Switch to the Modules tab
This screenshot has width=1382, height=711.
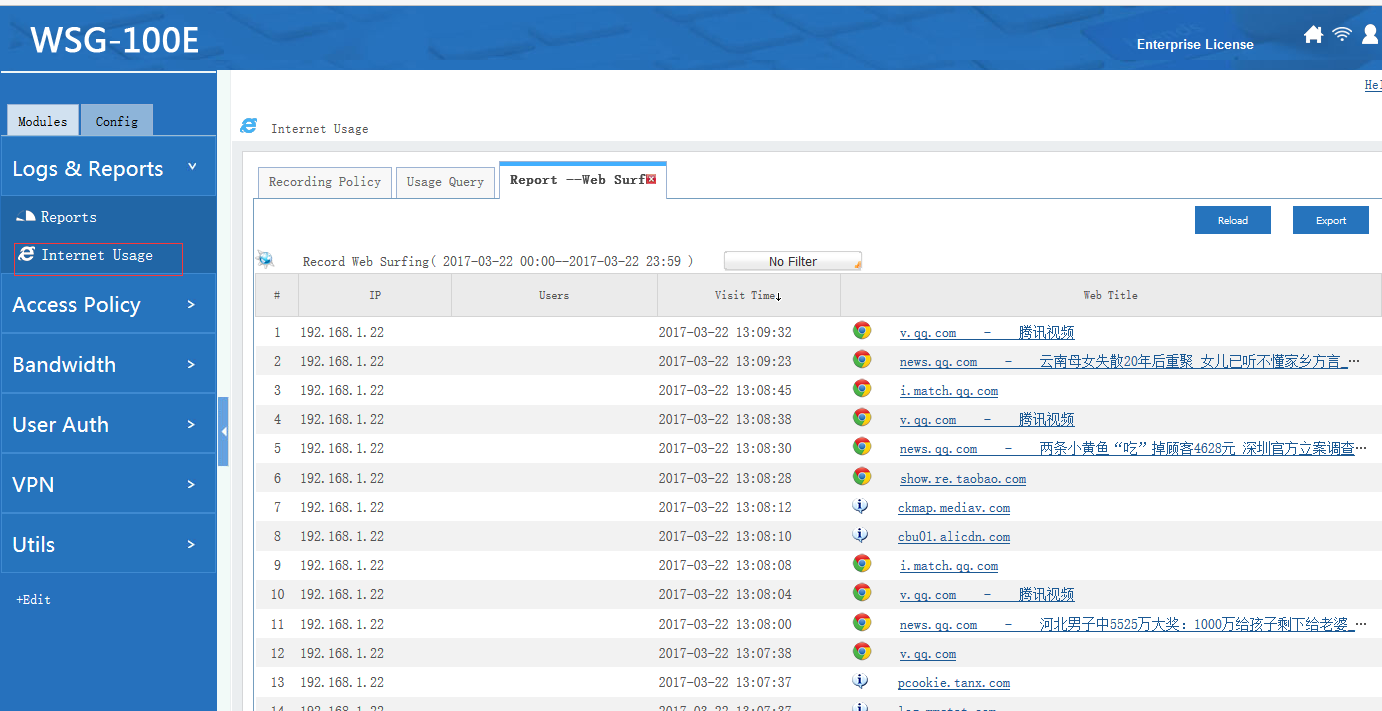pos(43,121)
